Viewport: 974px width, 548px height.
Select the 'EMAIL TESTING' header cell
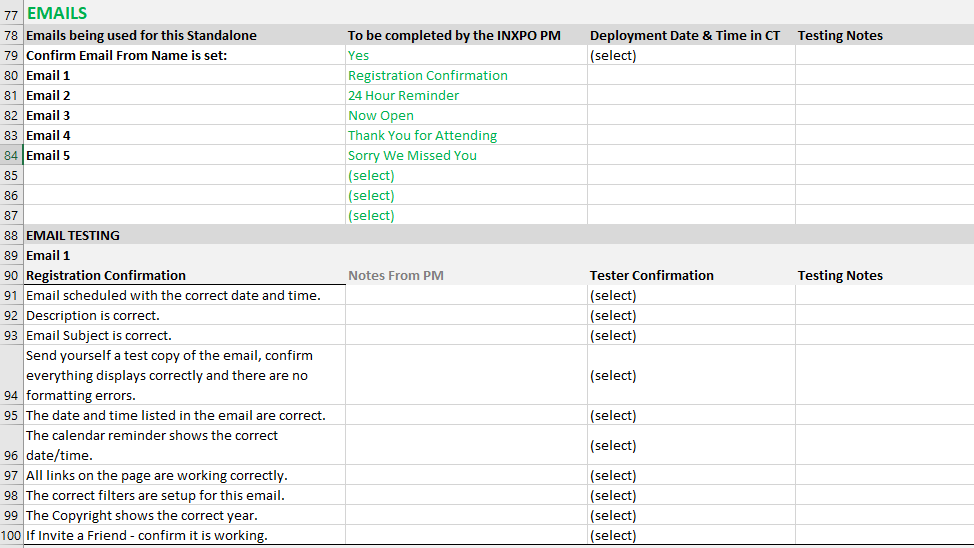tap(73, 235)
